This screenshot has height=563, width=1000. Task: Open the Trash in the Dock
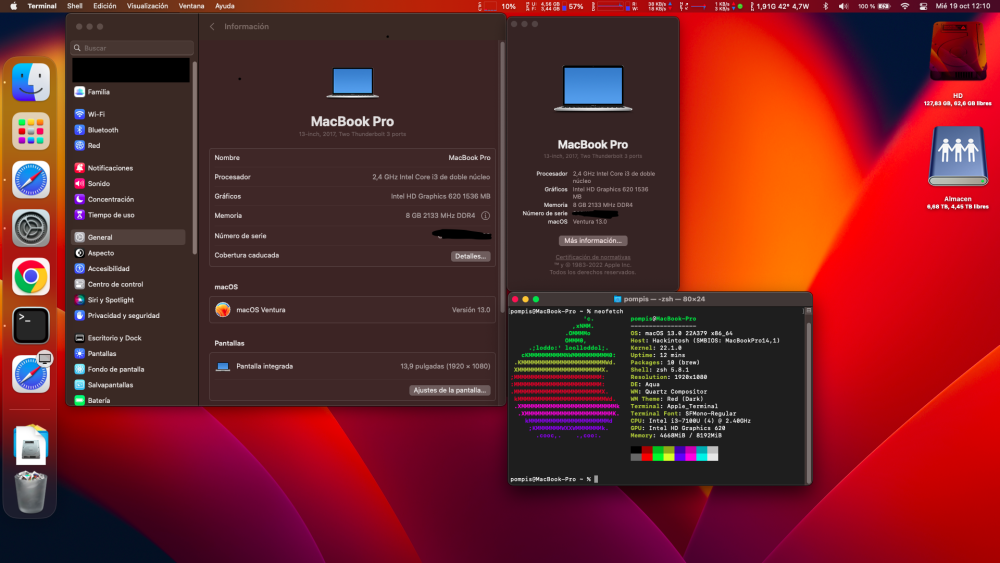coord(31,491)
